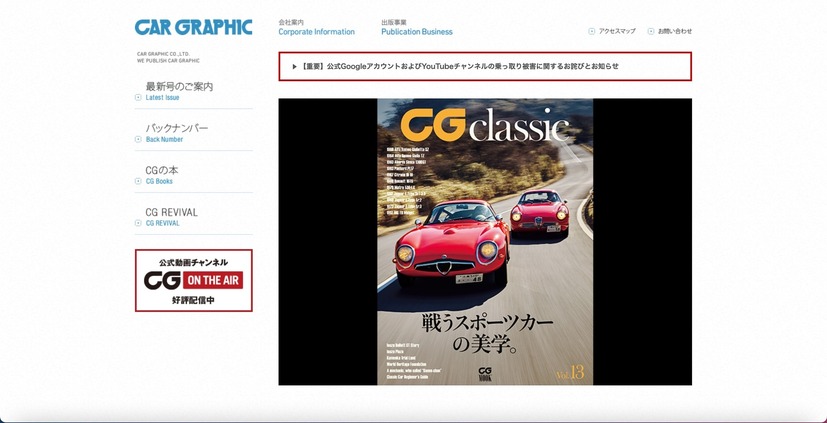Open the 【重要】 Google account notice link
Viewport: 827px width, 423px height.
tap(459, 66)
